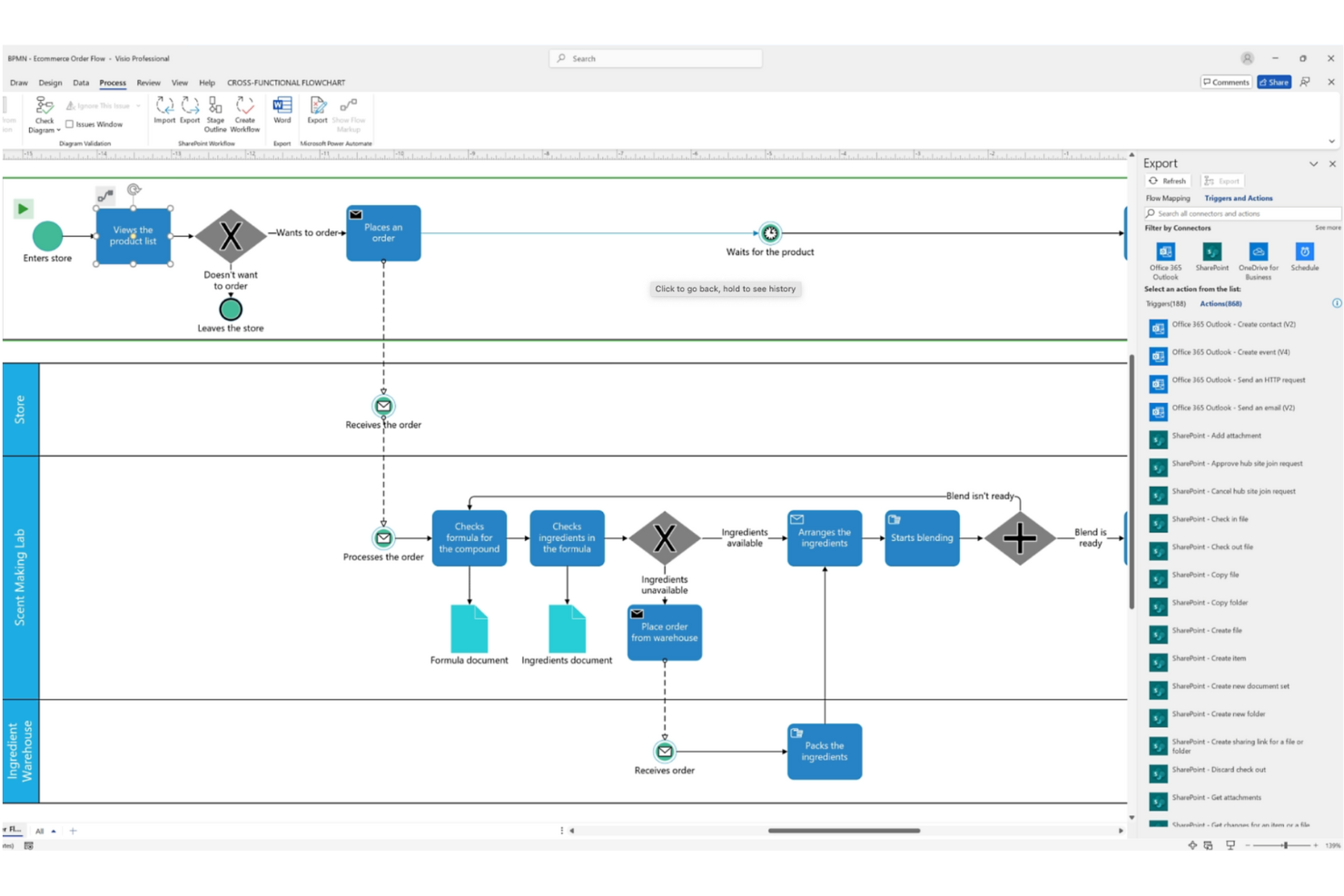Click the Create Workflow icon
1344x896 pixels.
coord(245,114)
